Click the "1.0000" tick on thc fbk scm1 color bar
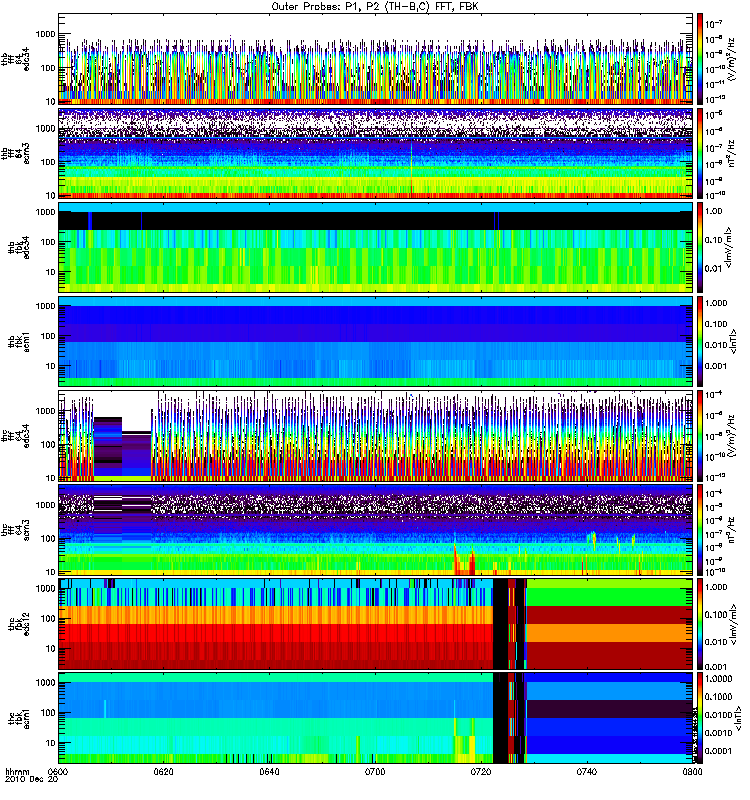This screenshot has height=800, width=750. pyautogui.click(x=718, y=679)
